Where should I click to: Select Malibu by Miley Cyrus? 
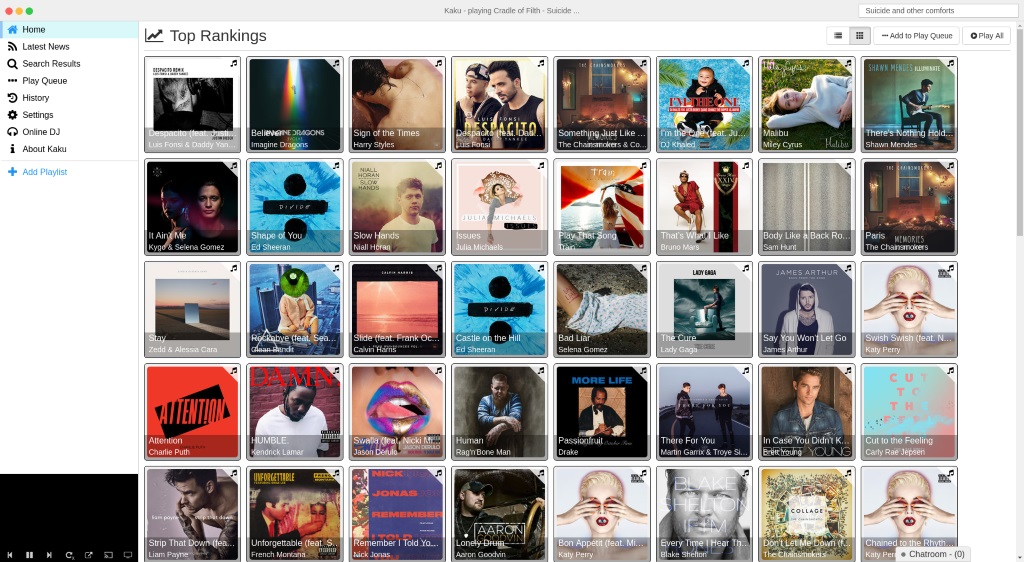(x=807, y=104)
